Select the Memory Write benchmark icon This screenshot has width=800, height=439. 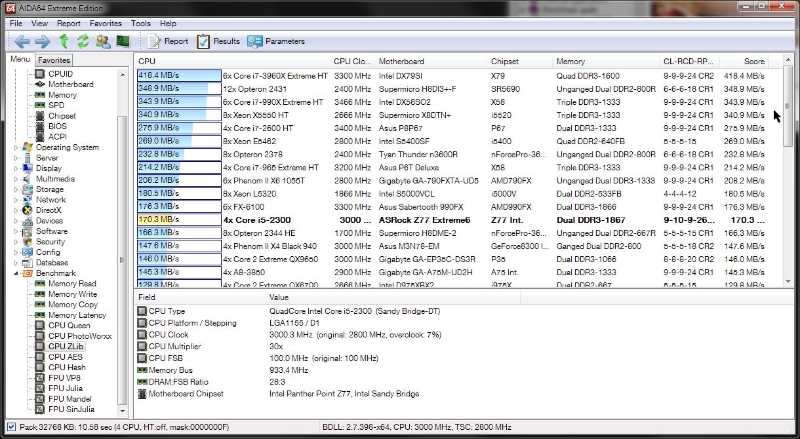click(40, 295)
